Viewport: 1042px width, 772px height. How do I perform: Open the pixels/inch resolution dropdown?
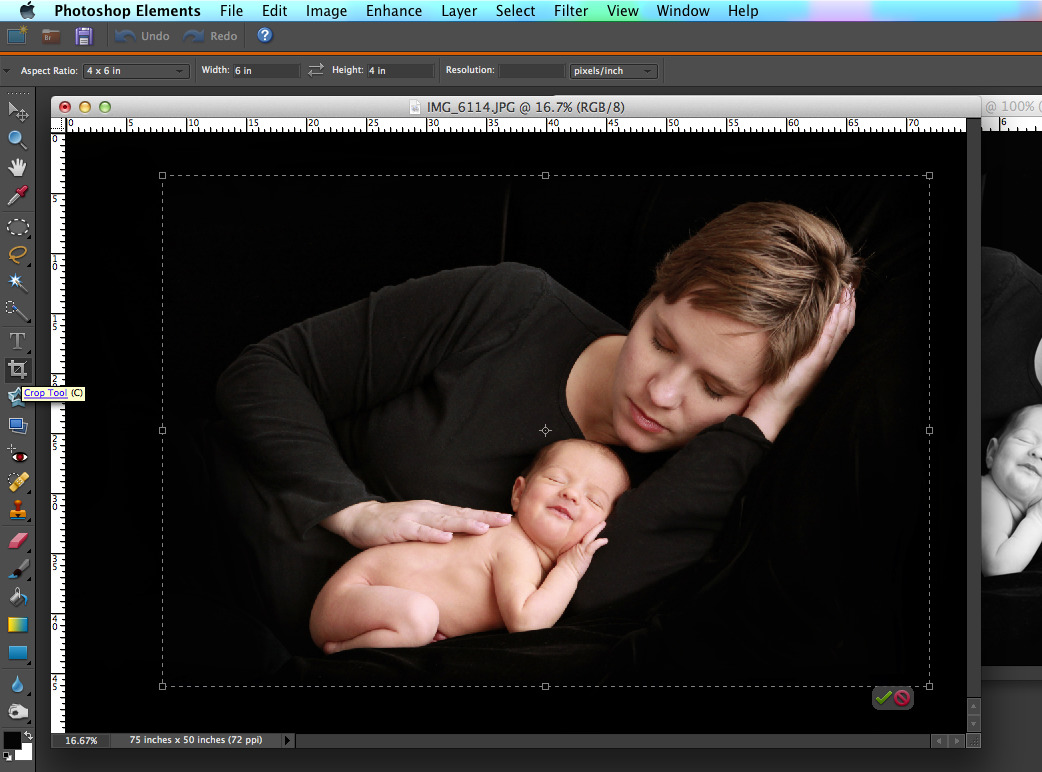(612, 71)
